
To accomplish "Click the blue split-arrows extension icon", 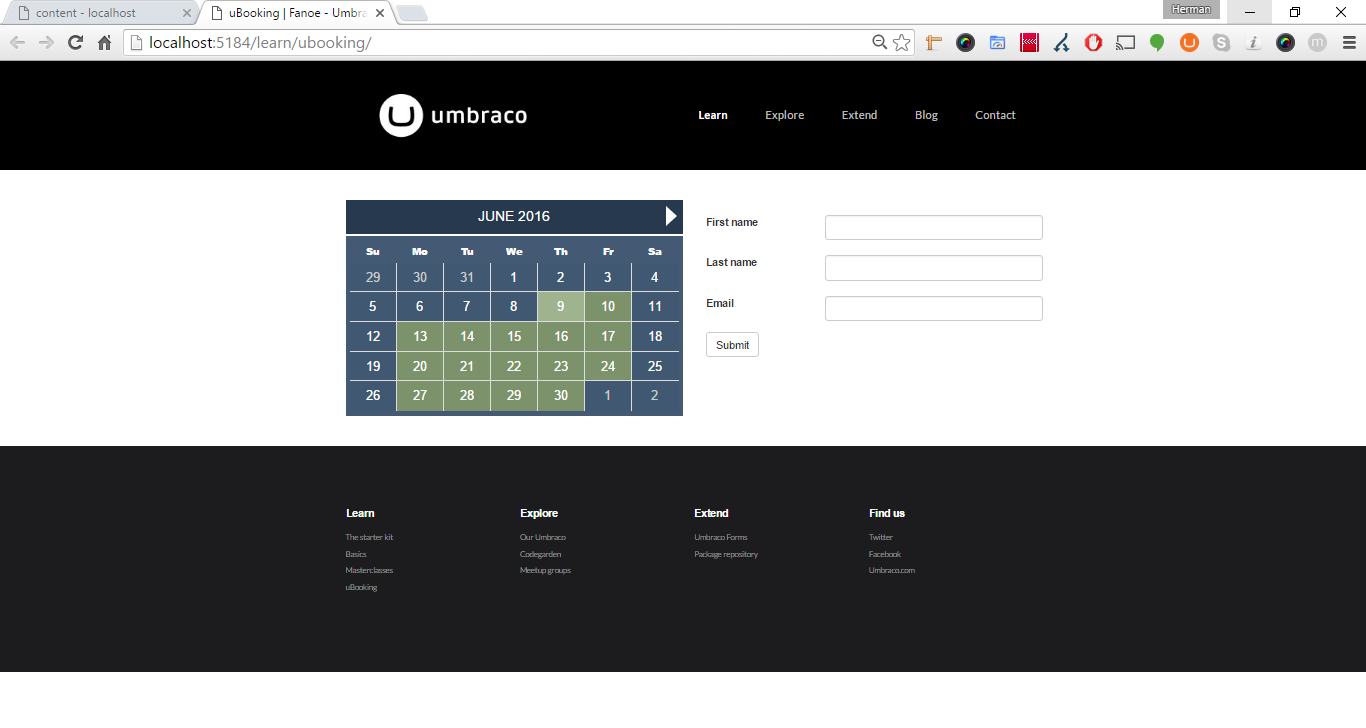I will (x=1061, y=42).
